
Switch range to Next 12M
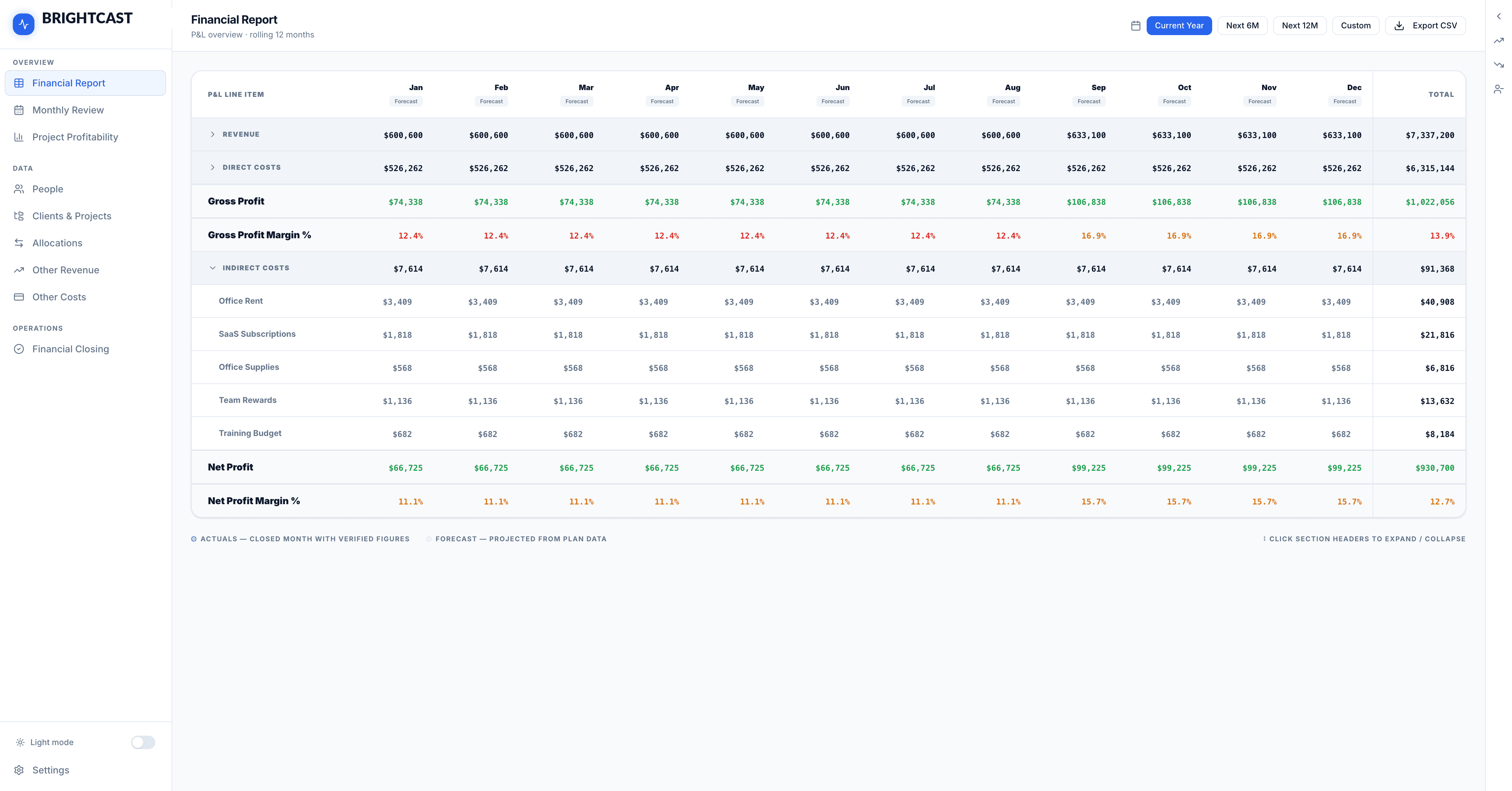pos(1300,26)
